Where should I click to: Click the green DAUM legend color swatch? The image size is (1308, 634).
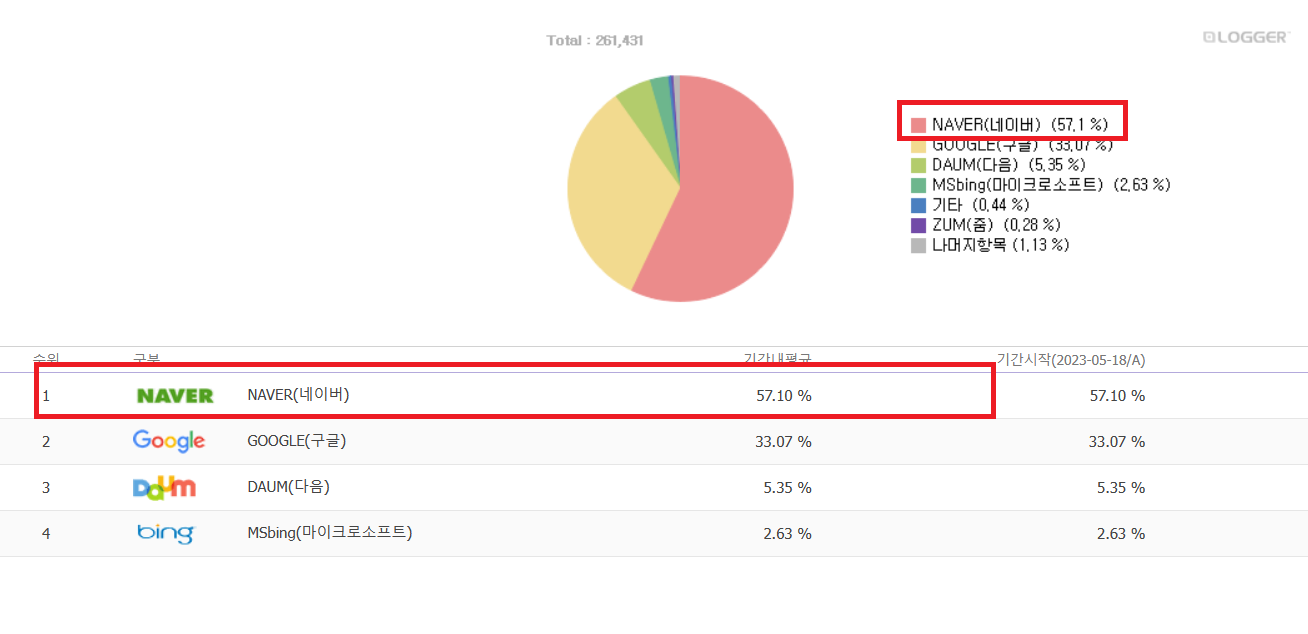point(918,165)
